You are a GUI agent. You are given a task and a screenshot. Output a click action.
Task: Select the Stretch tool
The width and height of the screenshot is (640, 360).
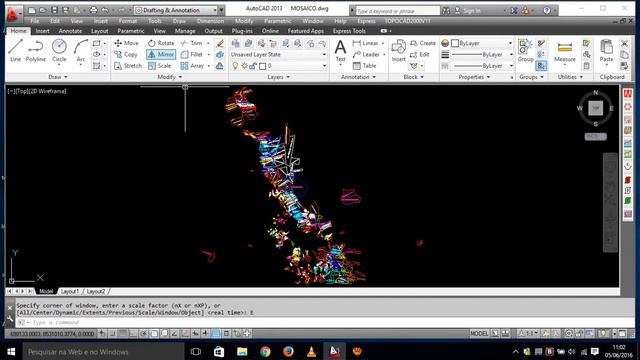point(128,66)
